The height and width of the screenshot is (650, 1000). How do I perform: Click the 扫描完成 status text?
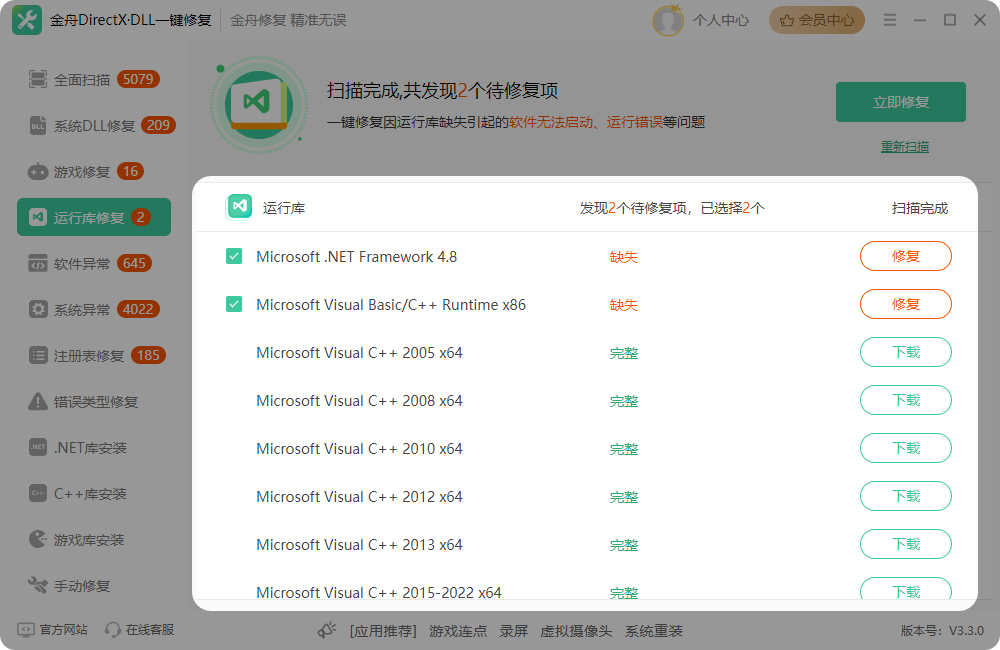920,208
